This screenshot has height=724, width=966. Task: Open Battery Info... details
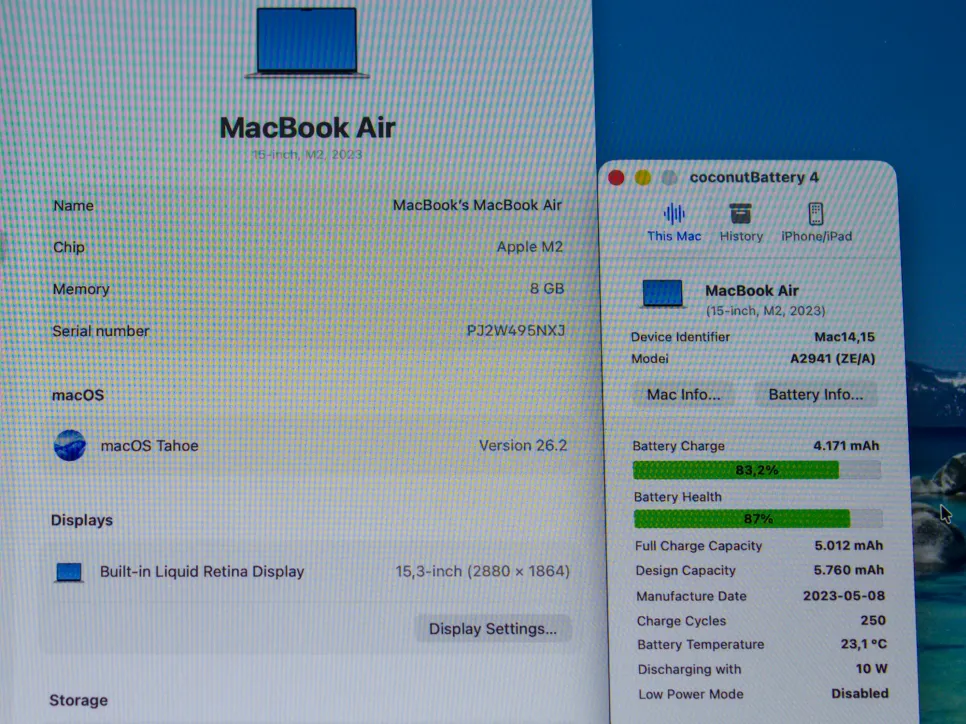pos(815,394)
